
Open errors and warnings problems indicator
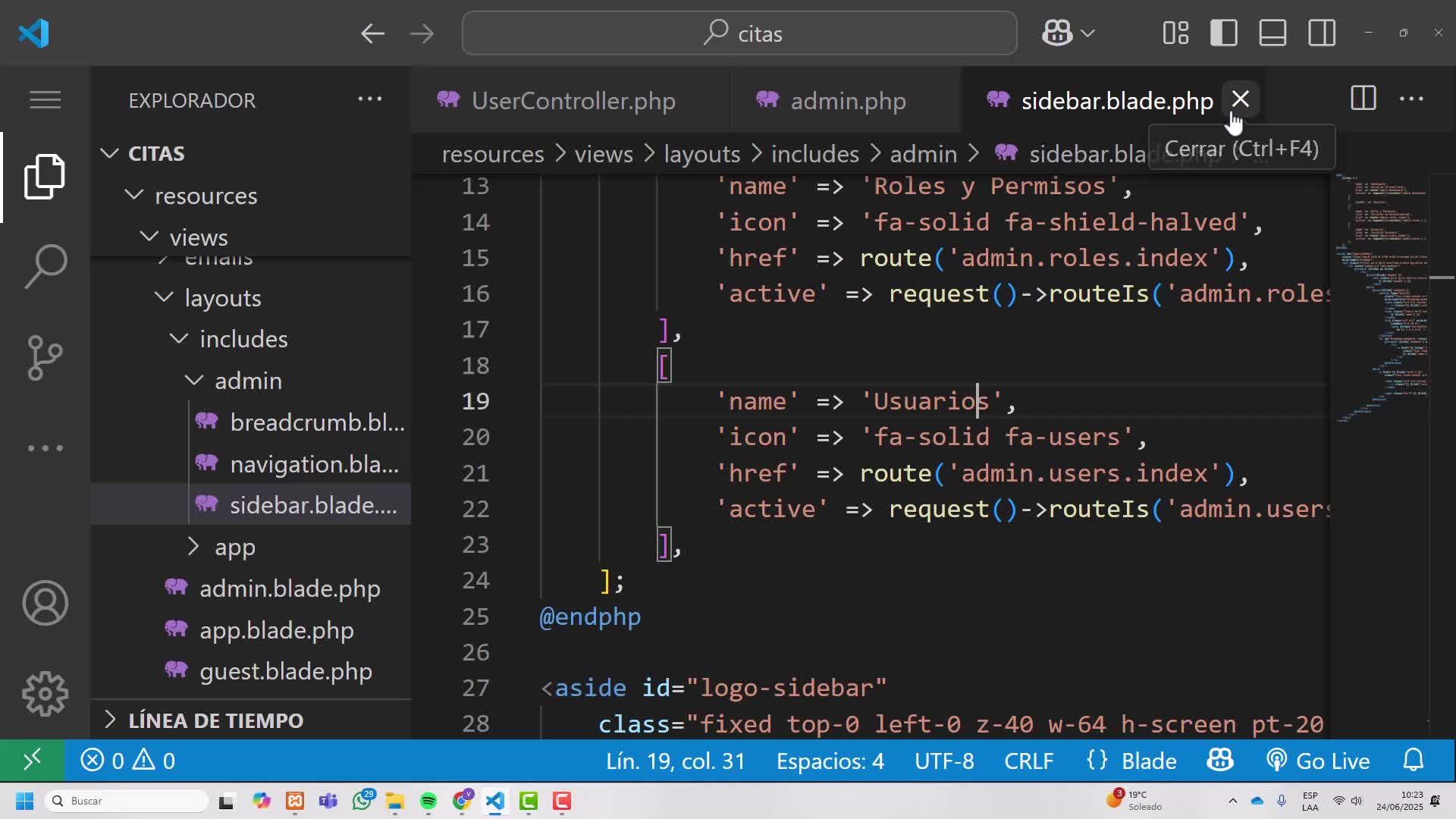pyautogui.click(x=127, y=761)
